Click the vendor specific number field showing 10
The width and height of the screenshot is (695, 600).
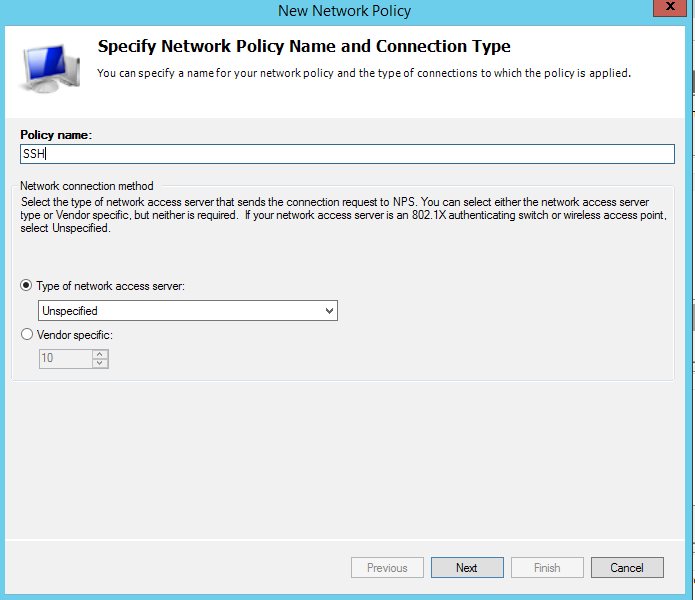[65, 358]
